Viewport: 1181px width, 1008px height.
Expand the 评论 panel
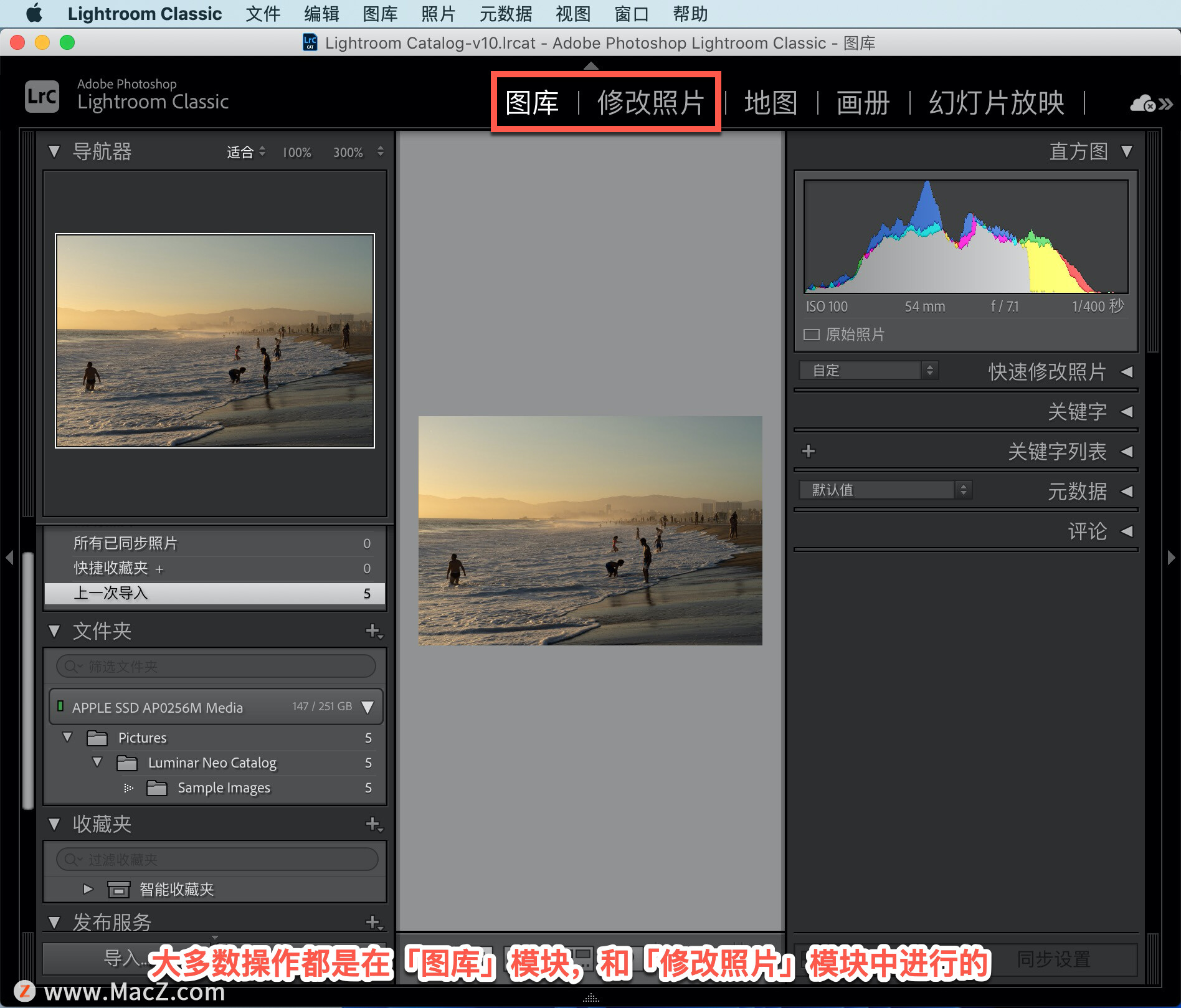coord(1126,531)
